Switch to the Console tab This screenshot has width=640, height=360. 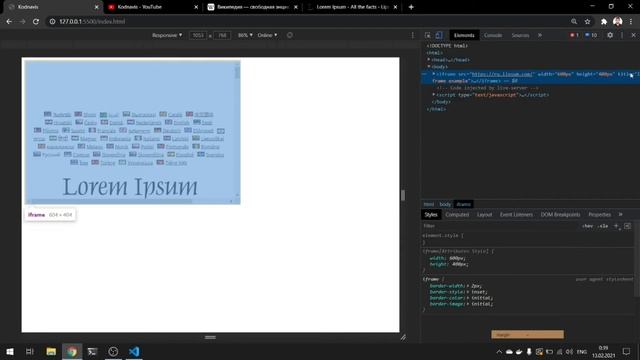[x=493, y=36]
